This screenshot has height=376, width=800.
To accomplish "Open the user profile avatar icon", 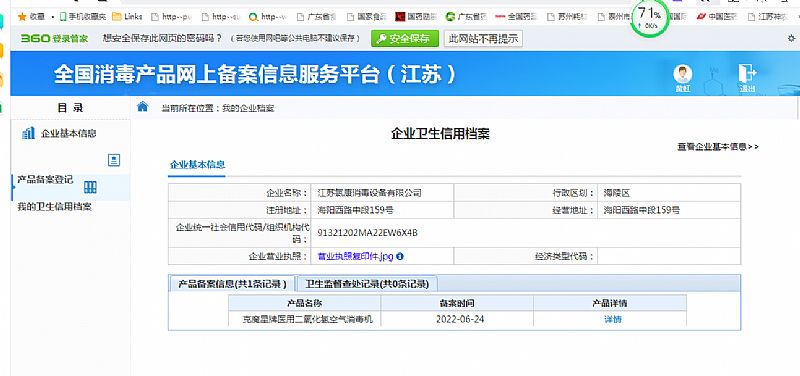I will [x=683, y=74].
